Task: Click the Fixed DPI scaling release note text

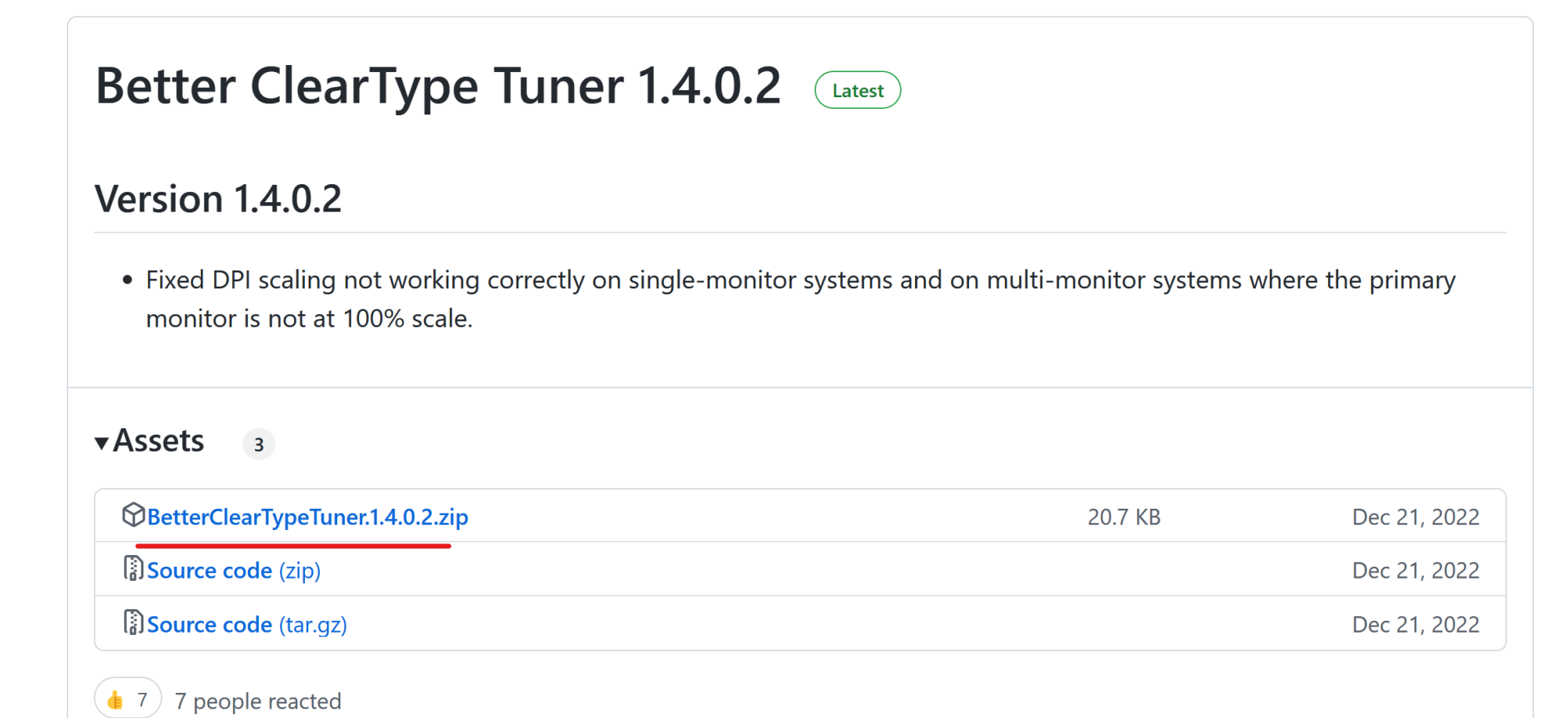Action: [x=800, y=299]
